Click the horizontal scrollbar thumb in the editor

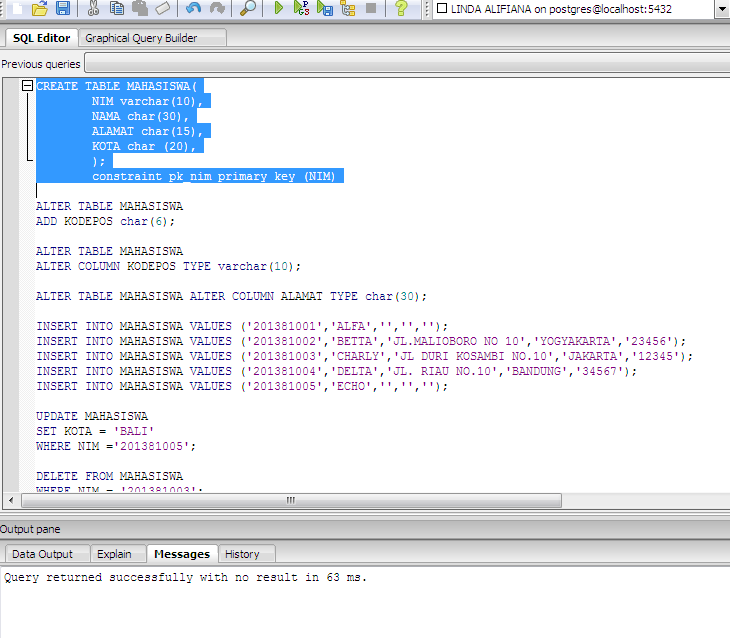(x=291, y=501)
